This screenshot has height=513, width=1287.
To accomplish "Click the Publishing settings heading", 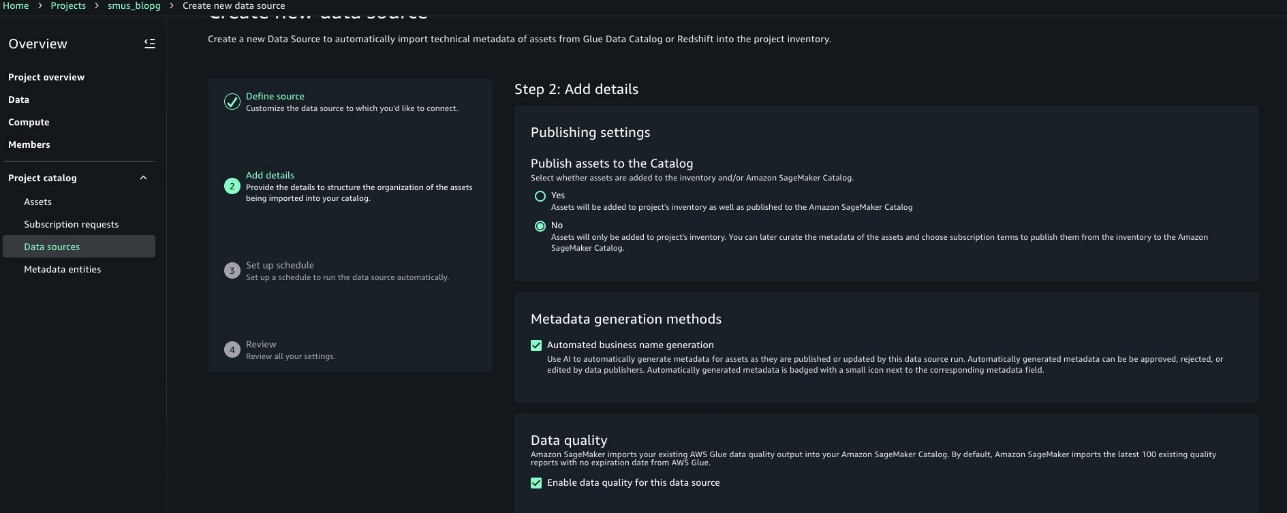I will [590, 132].
